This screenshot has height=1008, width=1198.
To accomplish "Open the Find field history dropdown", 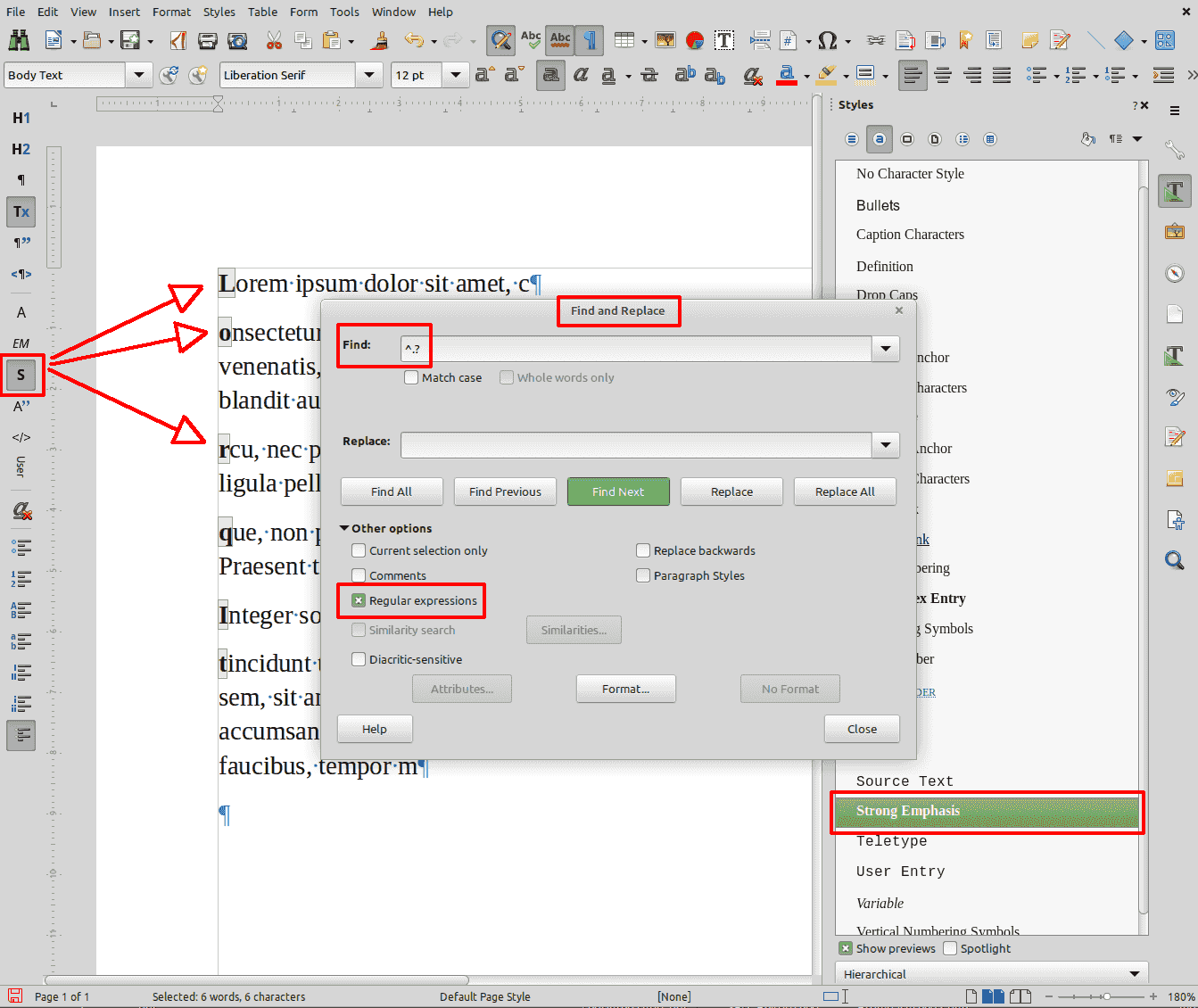I will tap(886, 349).
